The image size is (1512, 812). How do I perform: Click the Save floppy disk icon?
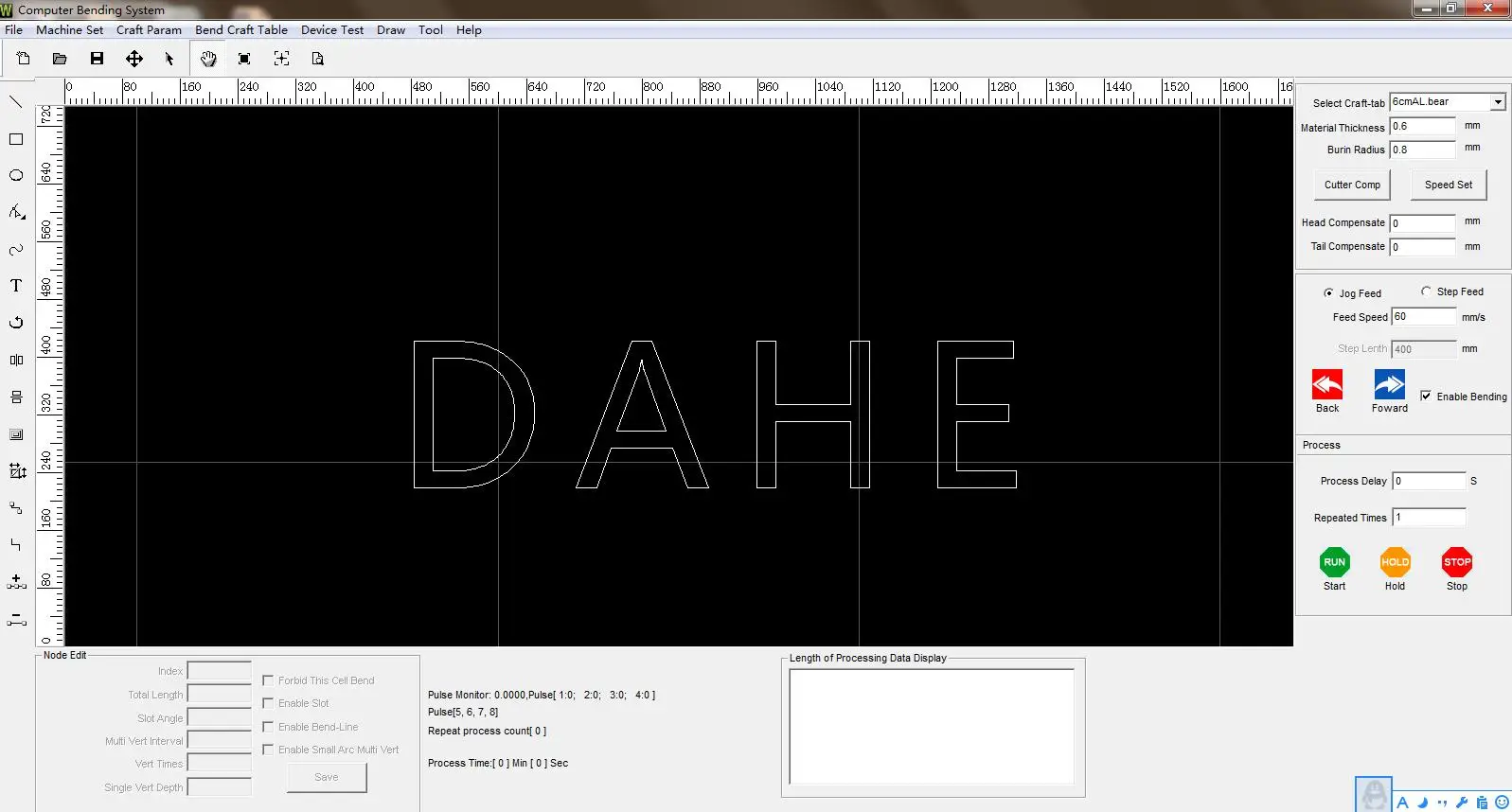(x=97, y=59)
